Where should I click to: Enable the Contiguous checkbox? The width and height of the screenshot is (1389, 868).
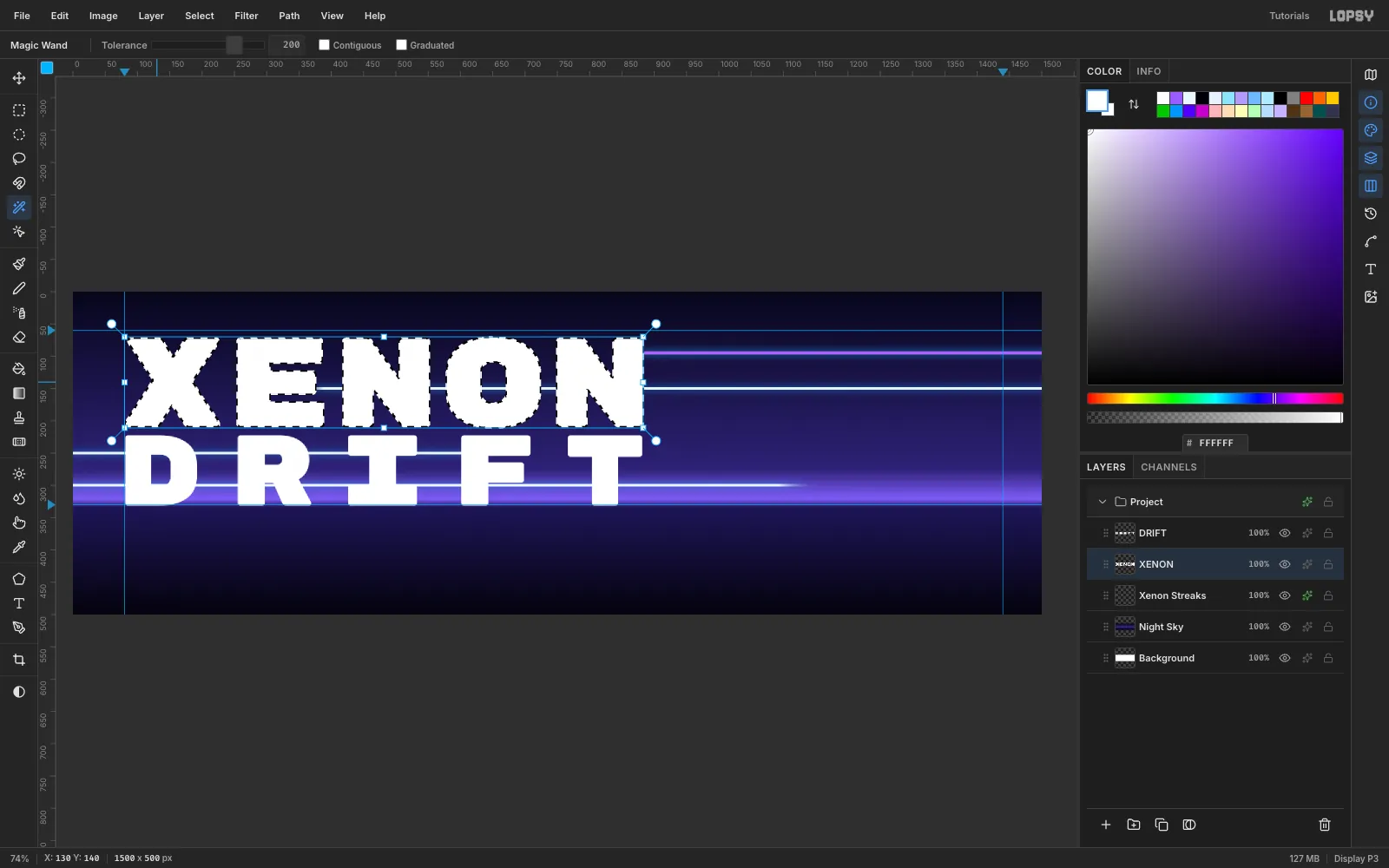(325, 45)
